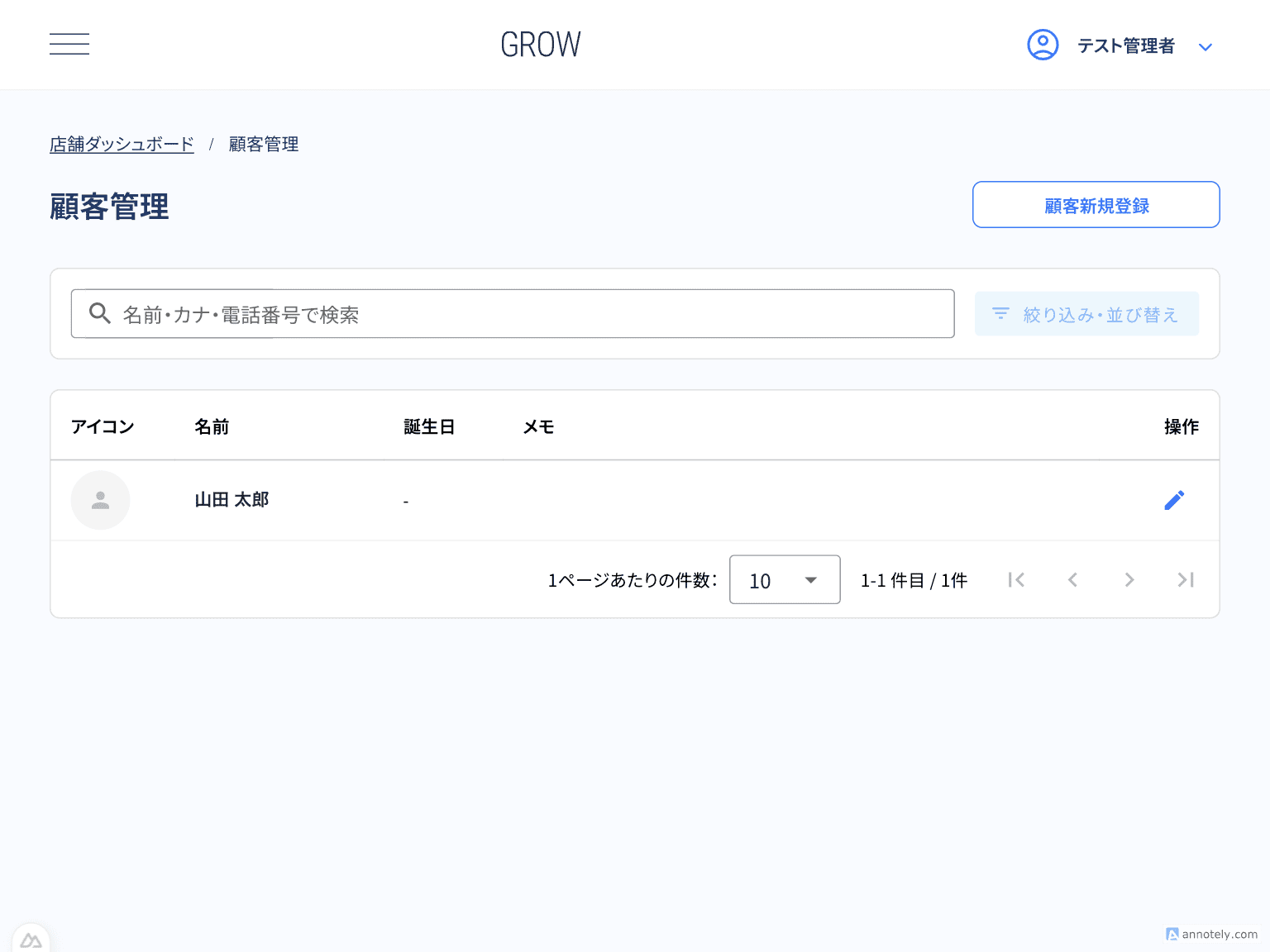
Task: Click the filter funnel icon on 絞り込み・並び替え
Action: coord(1000,314)
